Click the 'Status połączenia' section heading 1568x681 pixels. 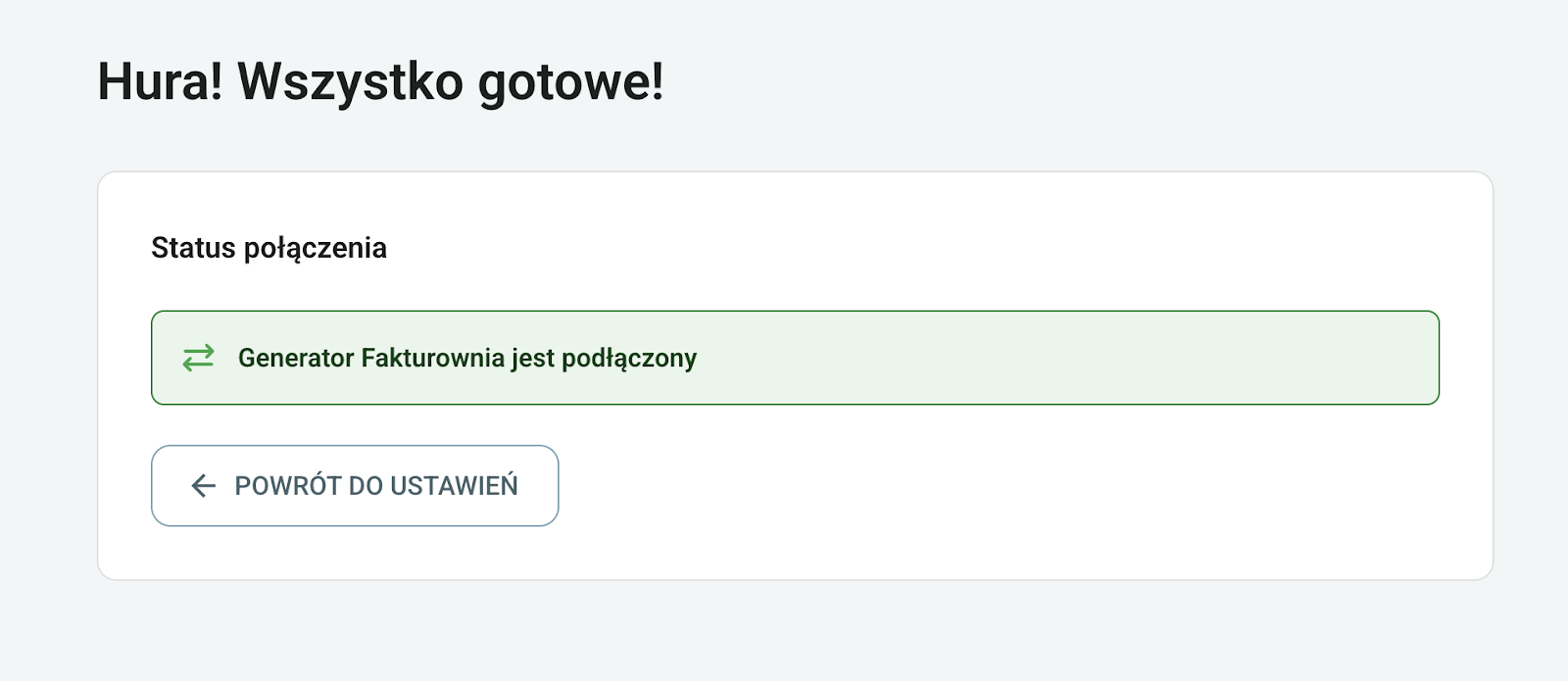[269, 248]
